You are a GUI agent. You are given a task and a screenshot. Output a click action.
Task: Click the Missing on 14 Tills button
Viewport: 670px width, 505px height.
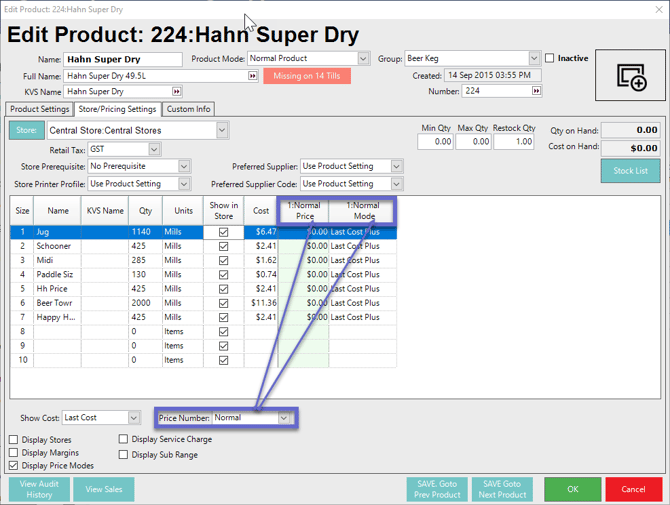click(x=307, y=76)
